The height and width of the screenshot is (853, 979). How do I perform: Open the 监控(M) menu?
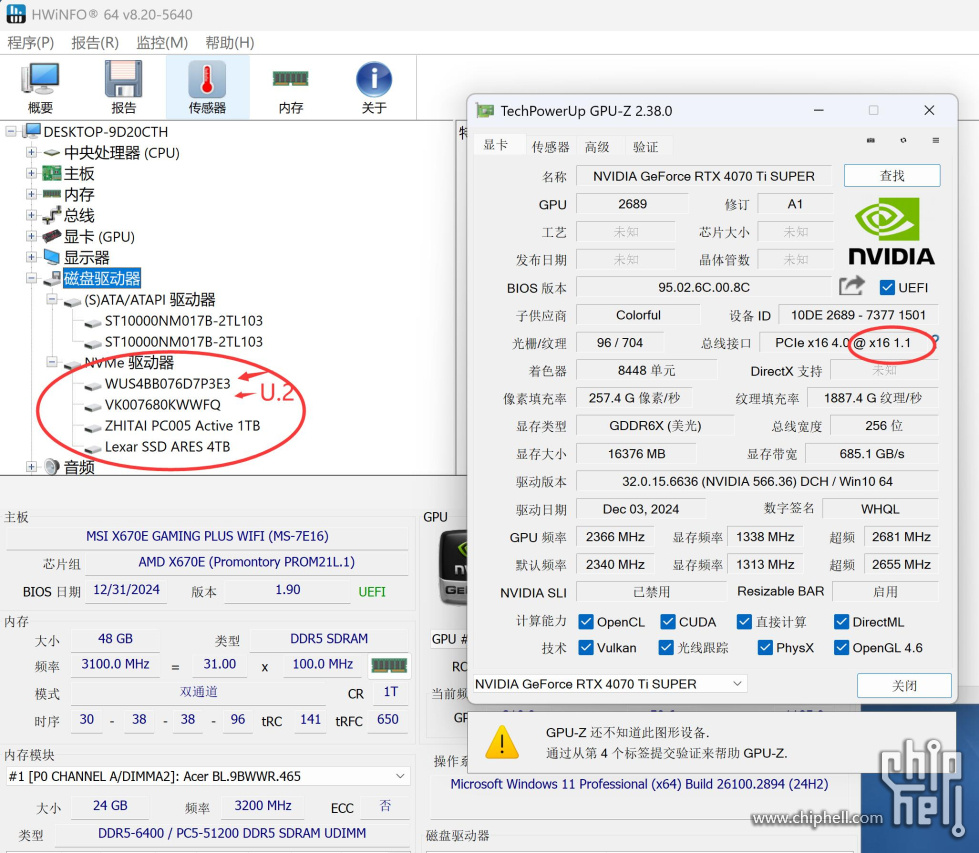162,42
